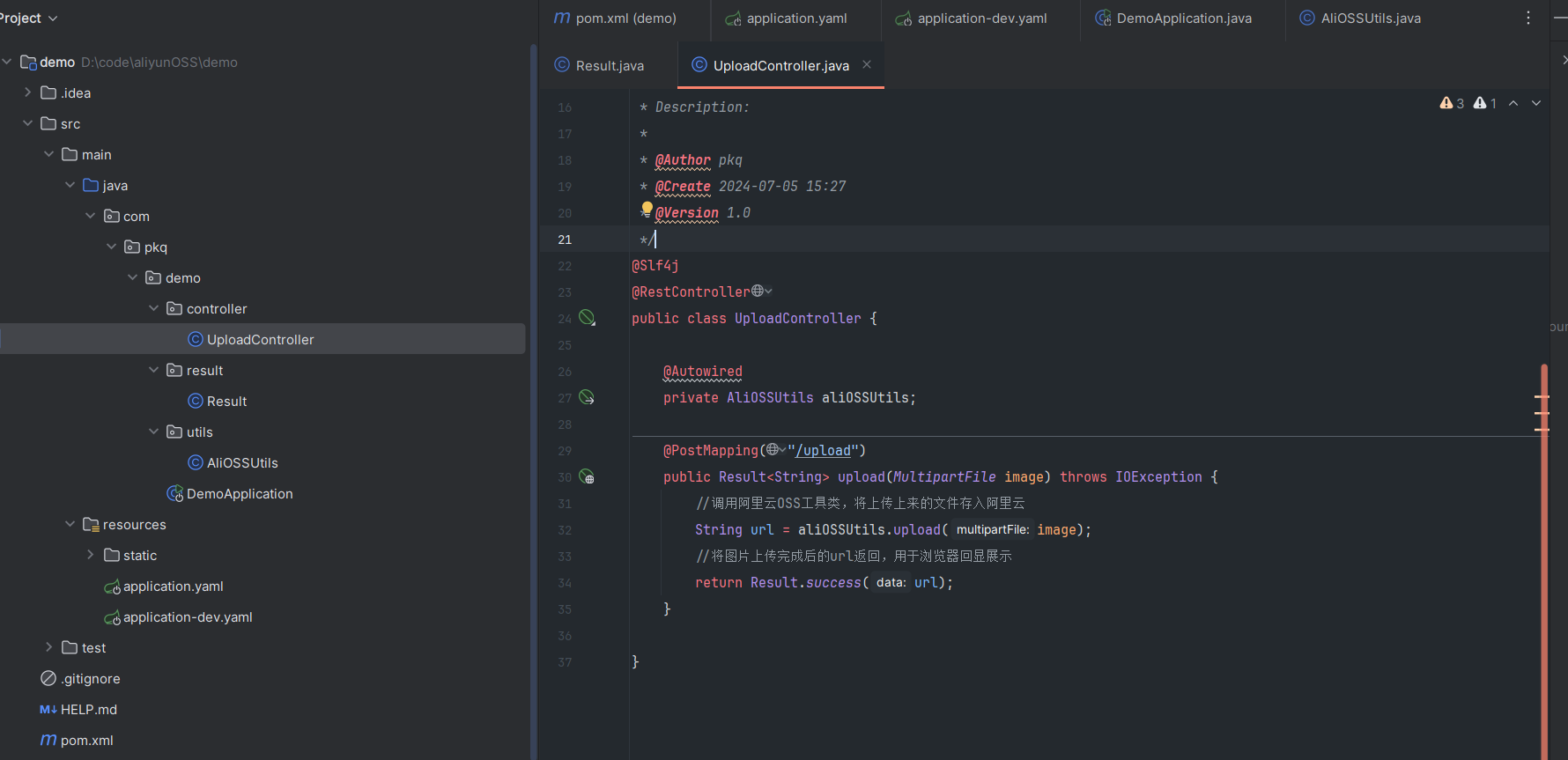Open the globe dropdown next to @RestController
The height and width of the screenshot is (760, 1568).
pos(762,291)
